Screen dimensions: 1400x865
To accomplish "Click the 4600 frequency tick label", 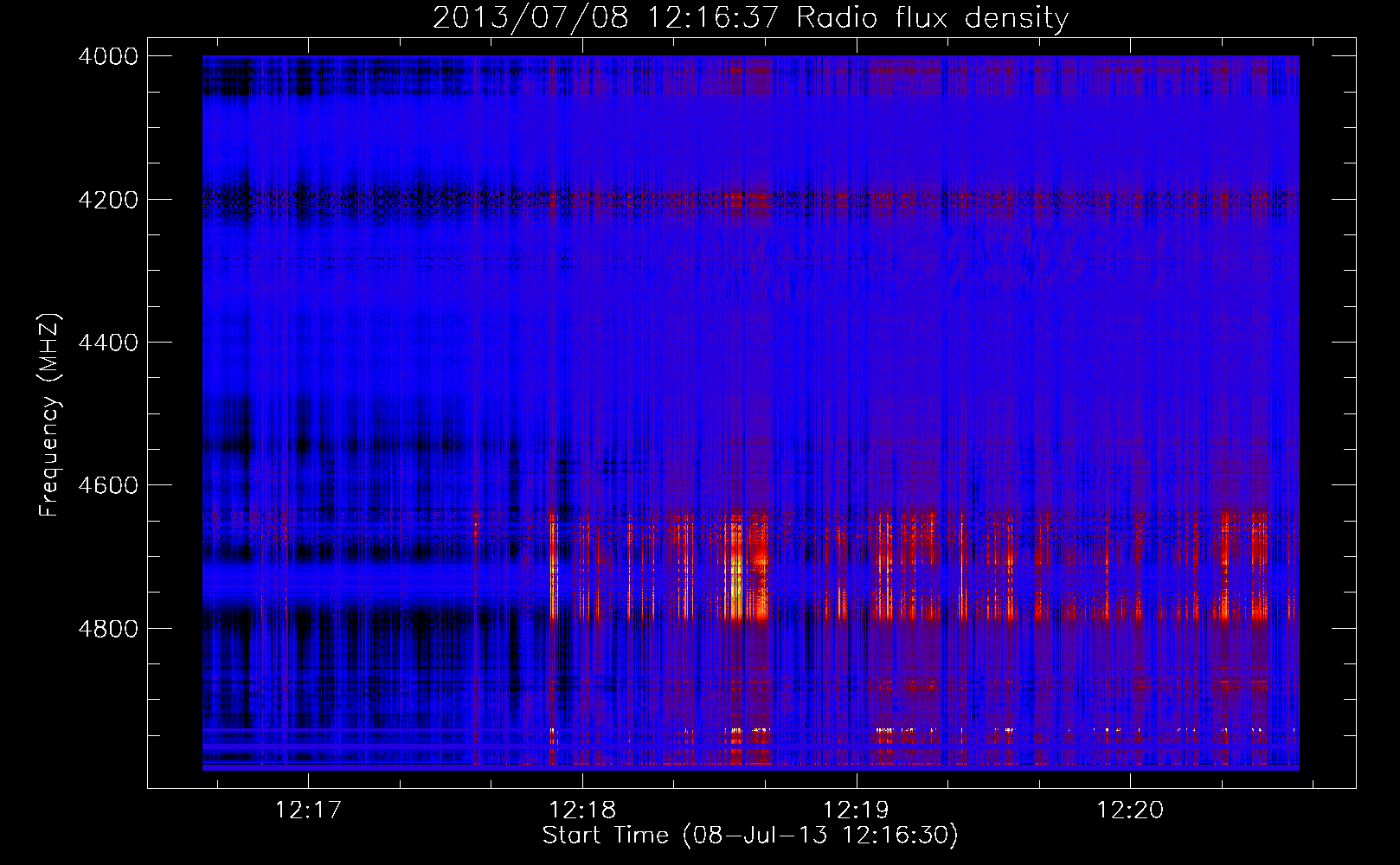I will 108,485.
